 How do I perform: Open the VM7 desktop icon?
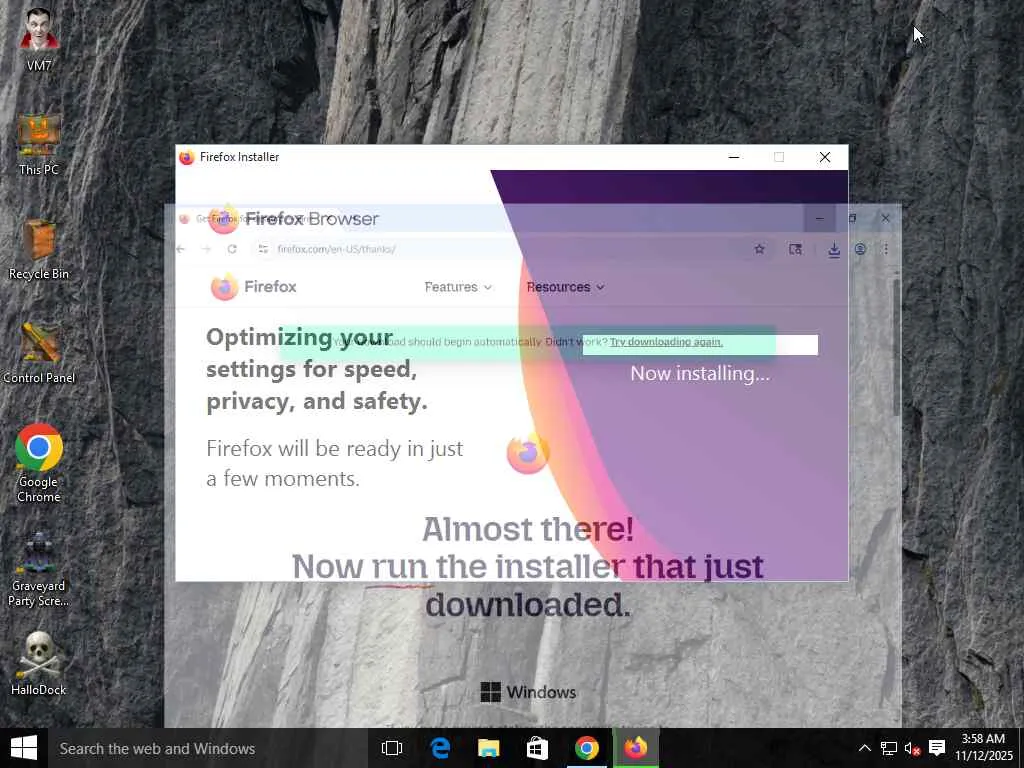coord(39,38)
